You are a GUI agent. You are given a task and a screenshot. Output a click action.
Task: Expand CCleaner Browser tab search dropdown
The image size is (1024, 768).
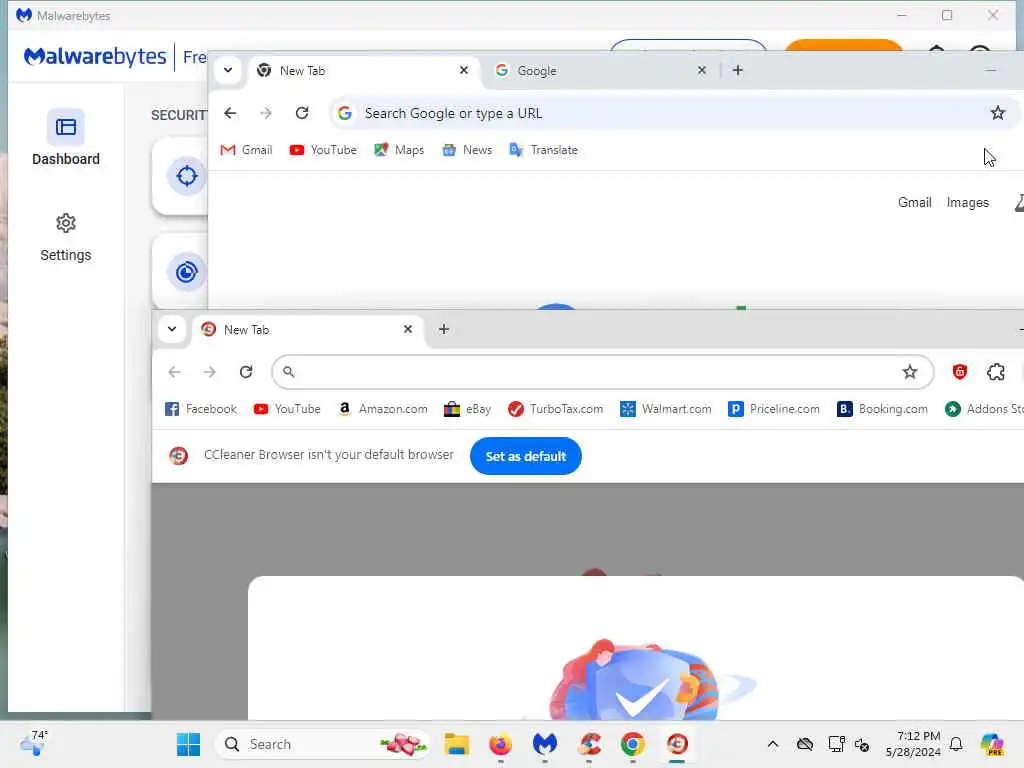tap(172, 329)
